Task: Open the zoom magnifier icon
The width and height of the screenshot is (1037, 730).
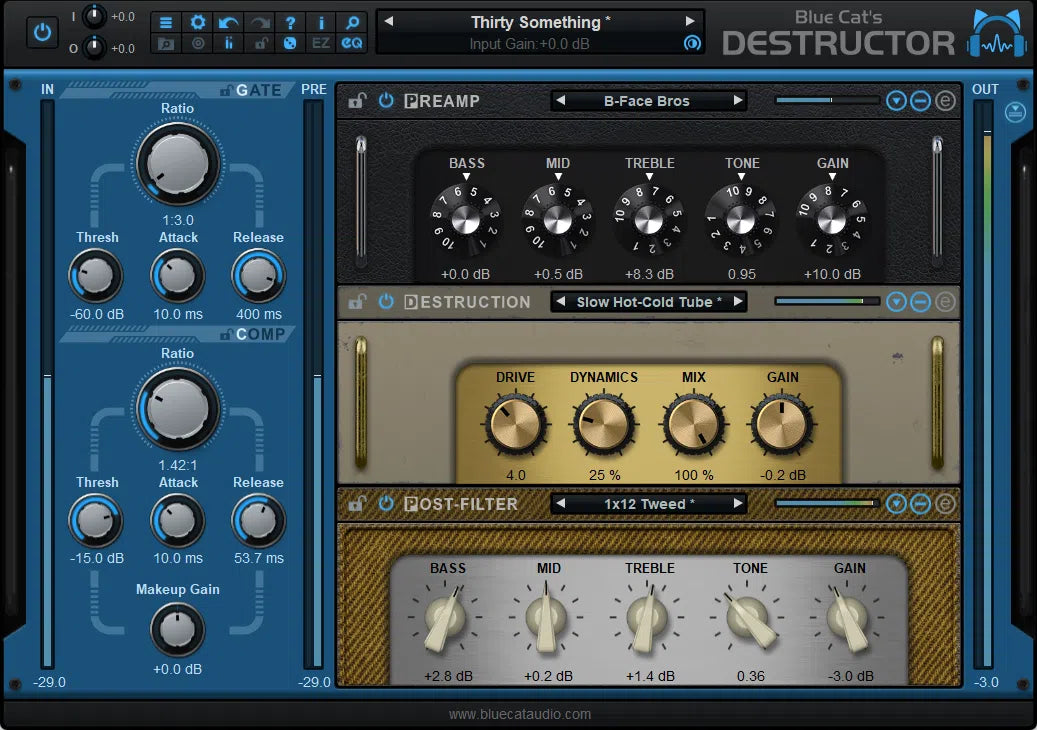Action: pyautogui.click(x=352, y=23)
